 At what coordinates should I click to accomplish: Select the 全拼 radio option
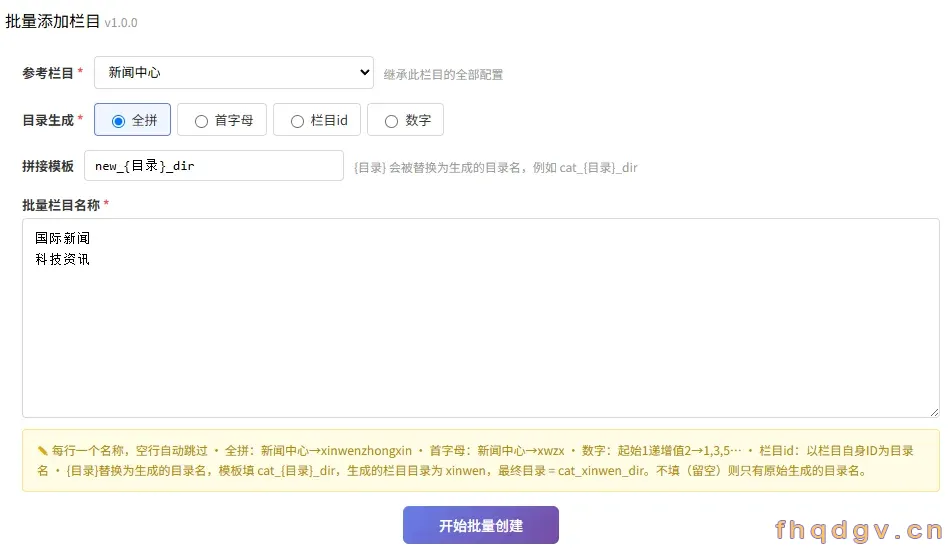[x=132, y=120]
